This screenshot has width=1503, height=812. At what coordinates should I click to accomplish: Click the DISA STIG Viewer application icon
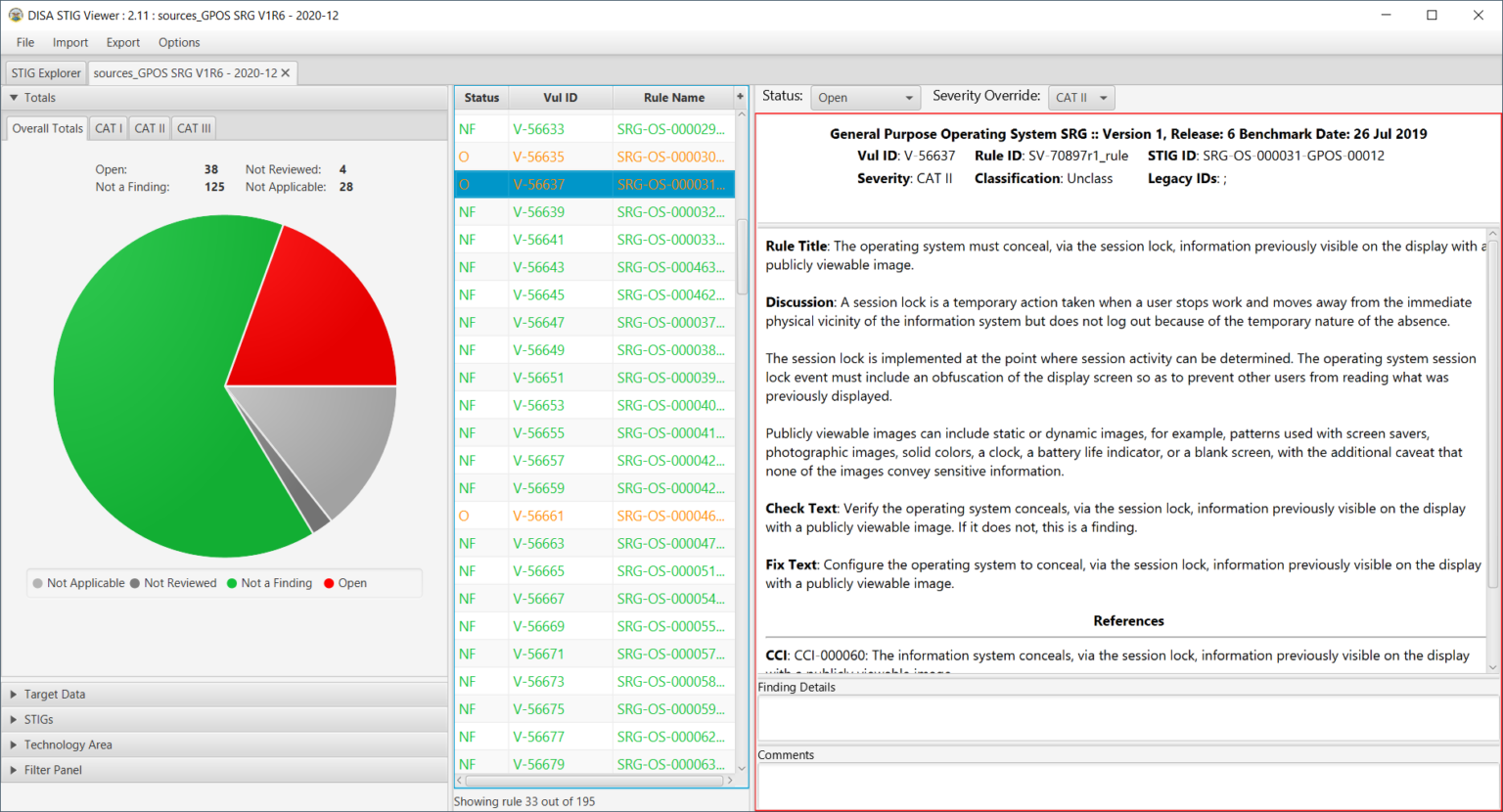pyautogui.click(x=13, y=15)
